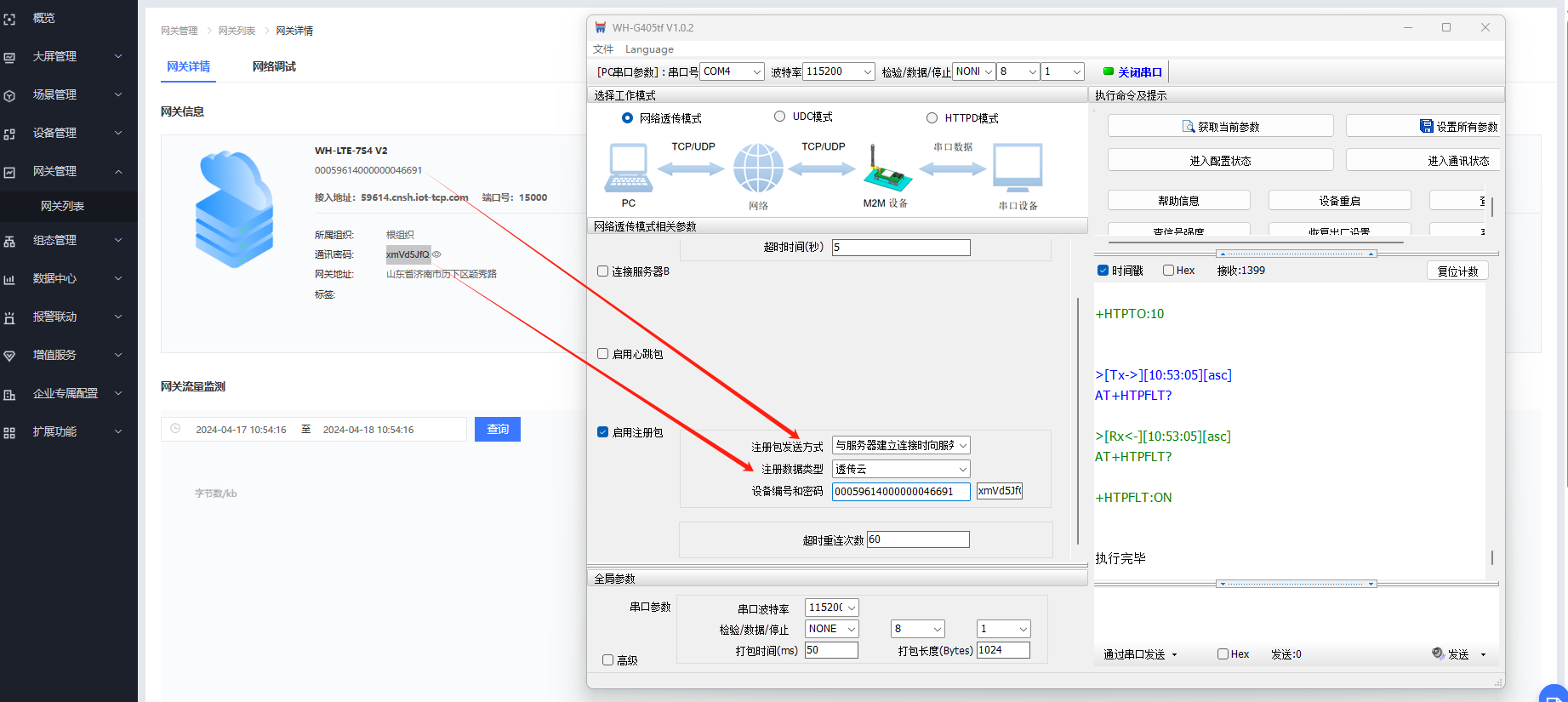Click the eye icon beside 通讯密码
Viewport: 1568px width, 702px height.
click(437, 254)
